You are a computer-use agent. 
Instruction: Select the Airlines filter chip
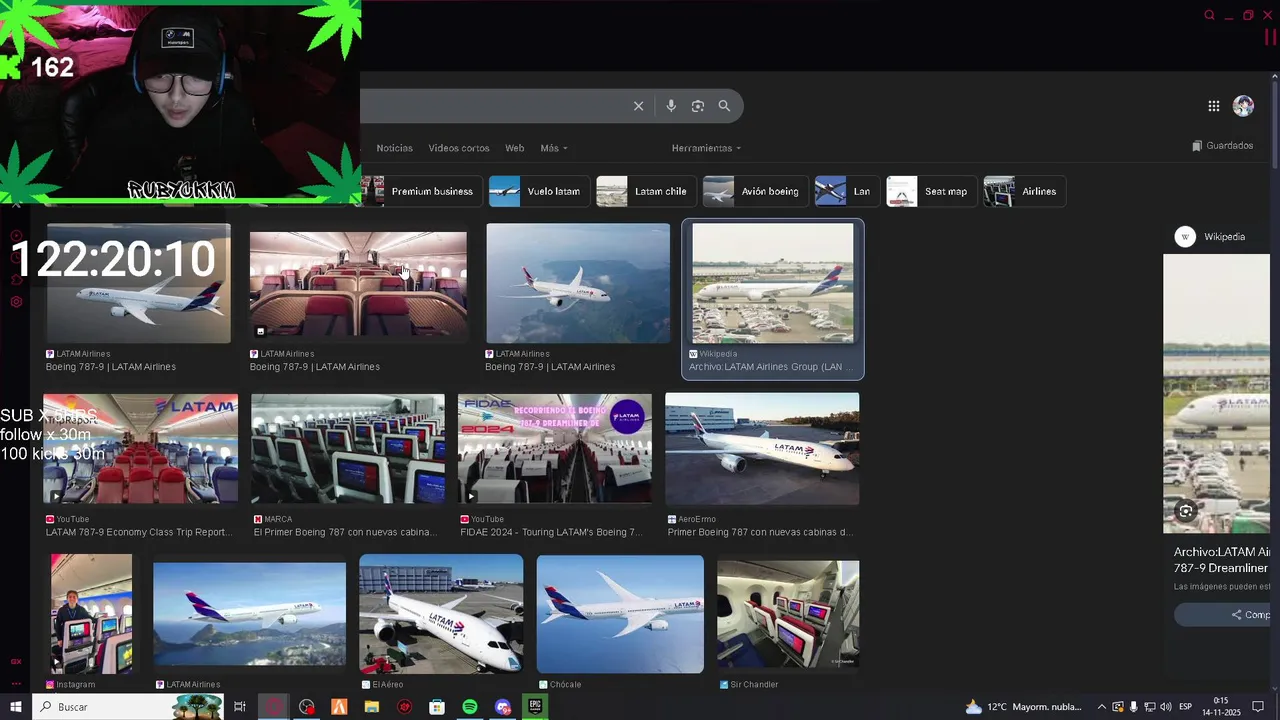point(1024,191)
